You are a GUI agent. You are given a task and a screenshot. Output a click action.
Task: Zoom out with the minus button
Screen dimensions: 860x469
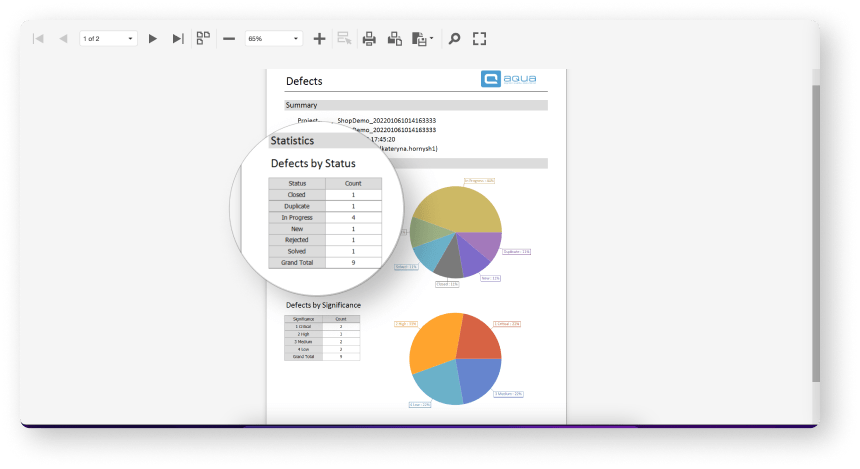pyautogui.click(x=229, y=39)
